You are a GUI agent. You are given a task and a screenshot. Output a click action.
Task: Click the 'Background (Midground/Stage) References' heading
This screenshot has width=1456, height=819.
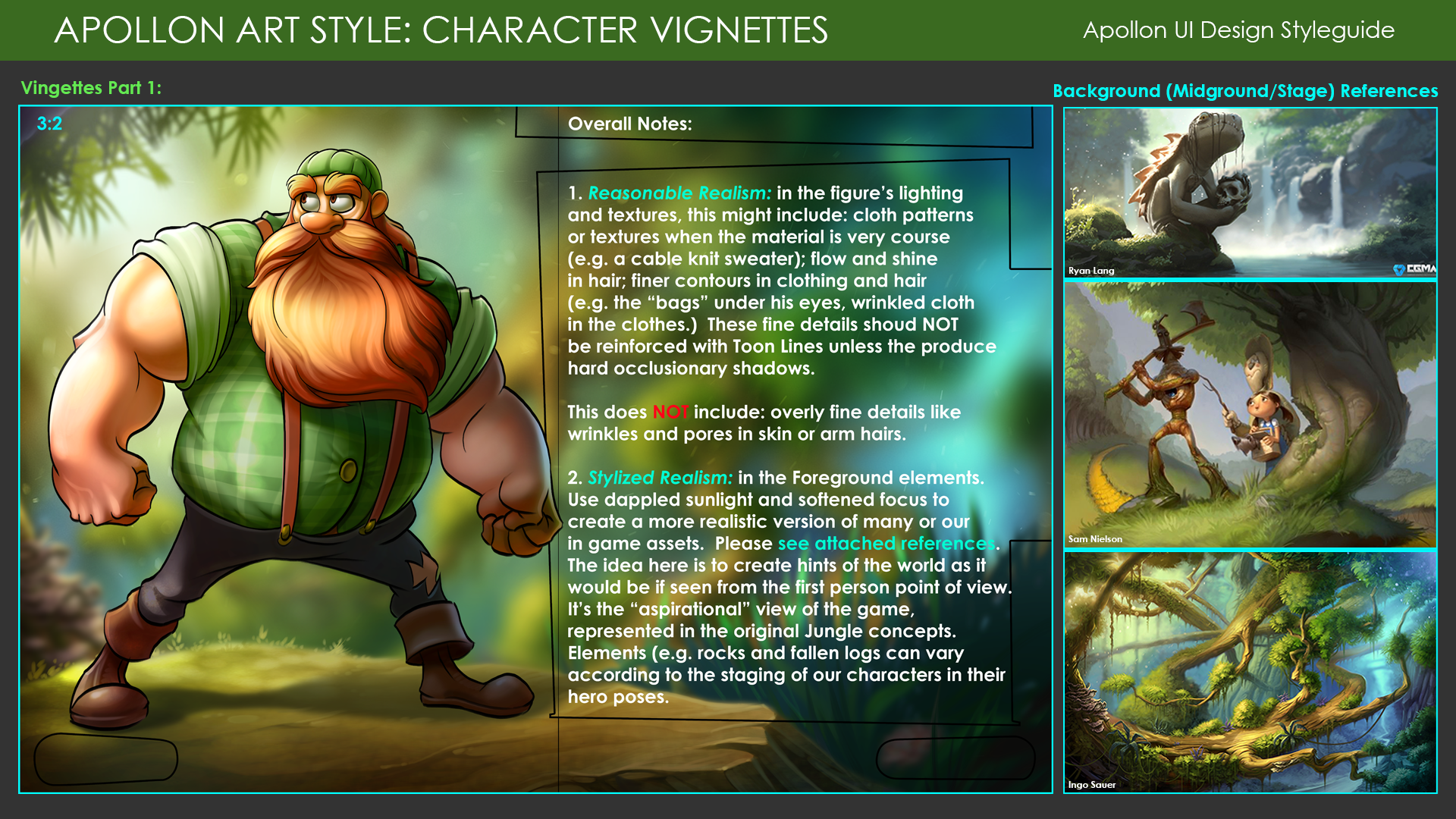1245,91
